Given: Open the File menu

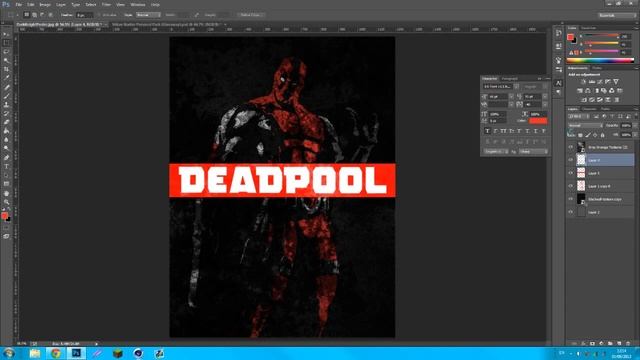Looking at the screenshot, I should 18,4.
